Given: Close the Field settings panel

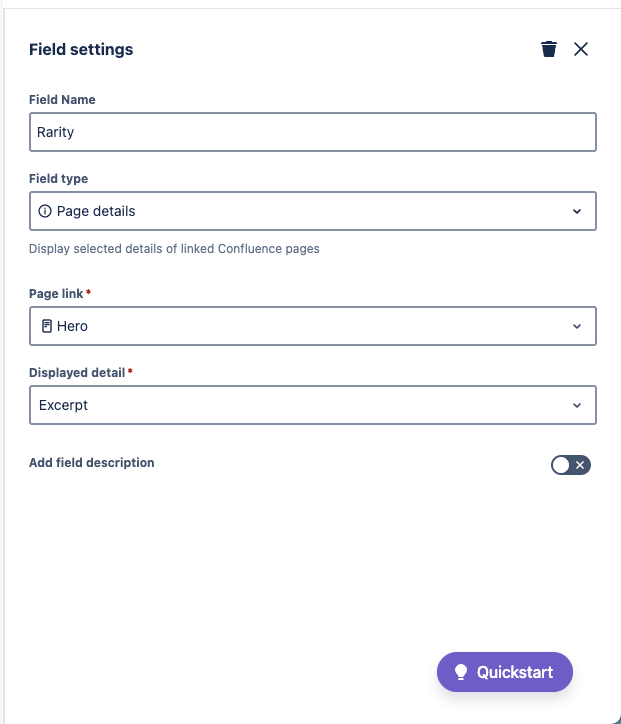Looking at the screenshot, I should 581,49.
